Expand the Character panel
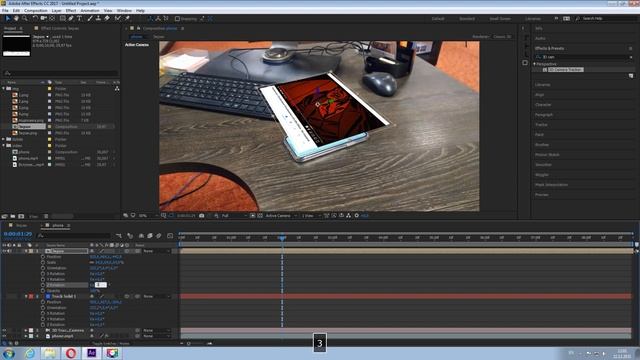The width and height of the screenshot is (640, 360). coord(543,105)
